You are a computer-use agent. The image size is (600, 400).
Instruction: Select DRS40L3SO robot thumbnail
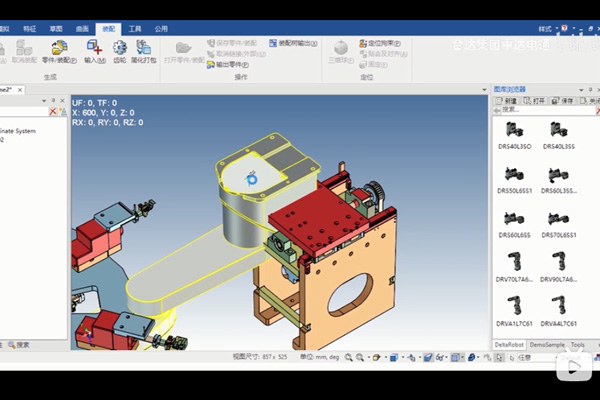(x=514, y=134)
